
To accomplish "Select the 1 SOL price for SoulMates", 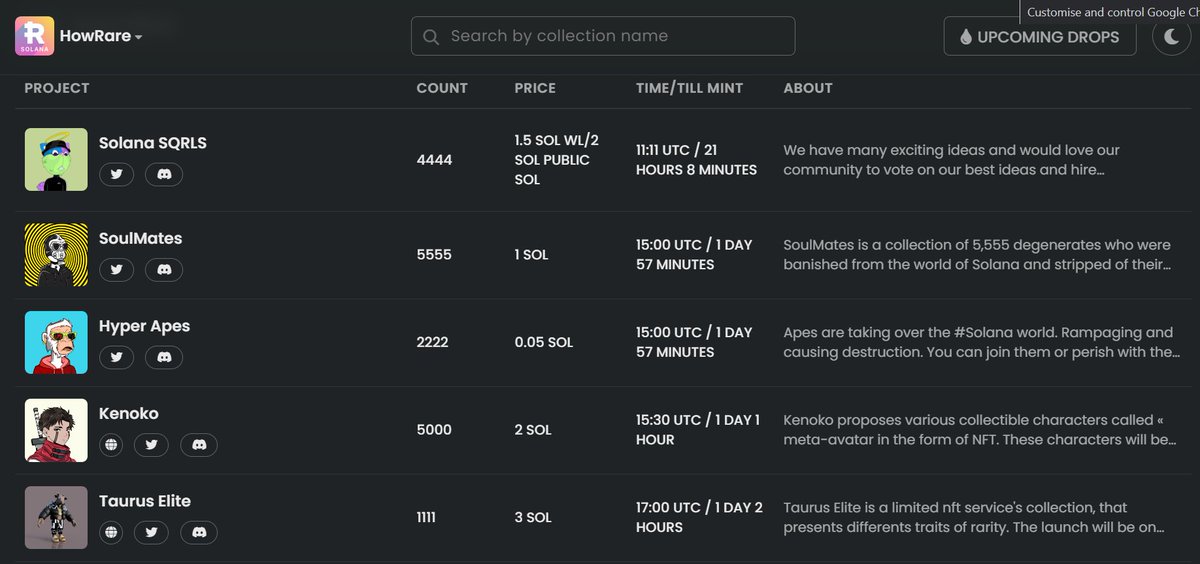I will click(x=531, y=255).
